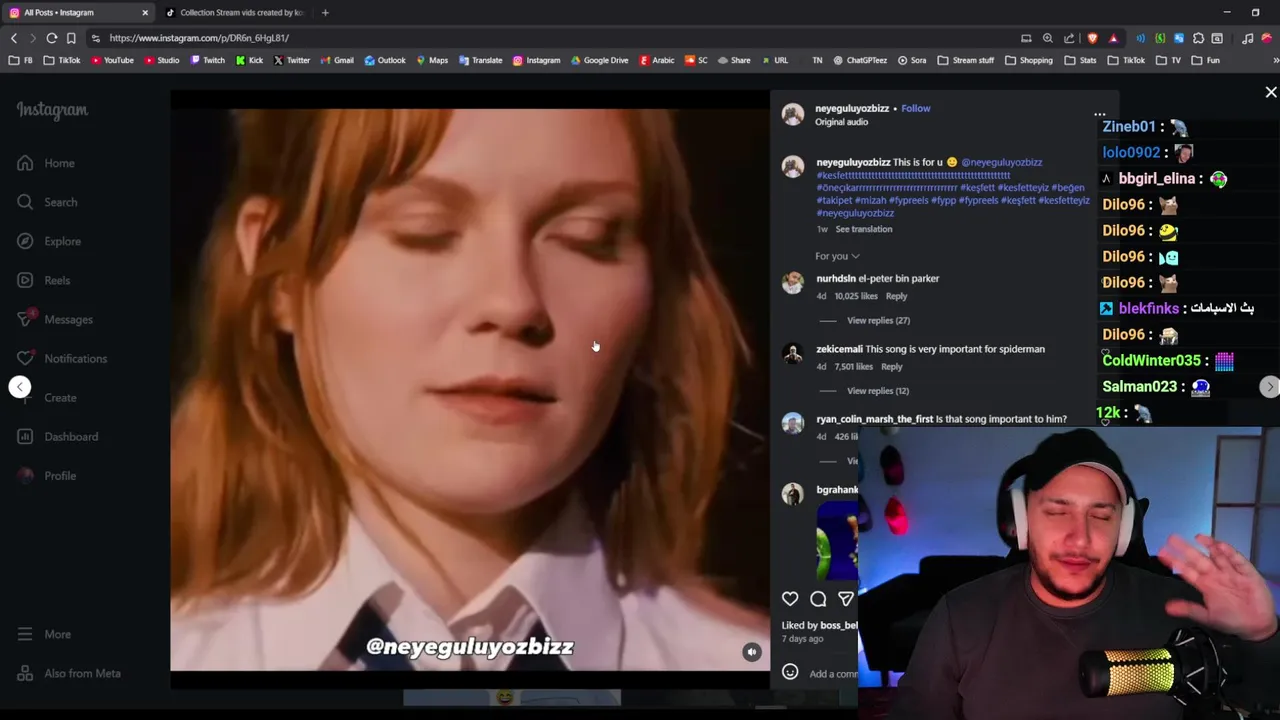Image resolution: width=1280 pixels, height=720 pixels.
Task: Open Original audio link
Action: (x=841, y=122)
